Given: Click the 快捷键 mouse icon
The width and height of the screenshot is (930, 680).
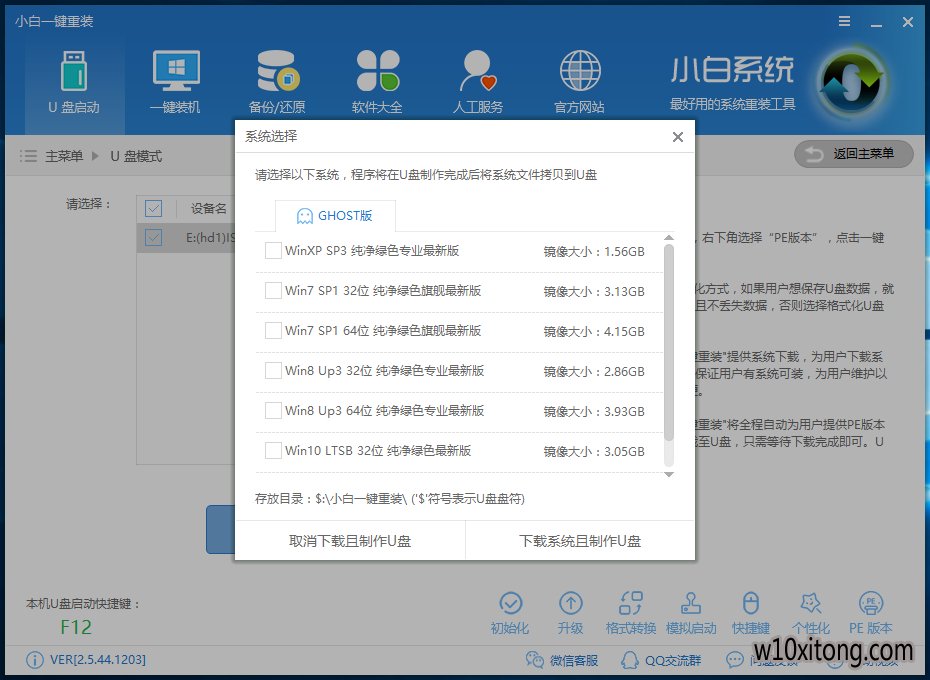Looking at the screenshot, I should pyautogui.click(x=751, y=603).
